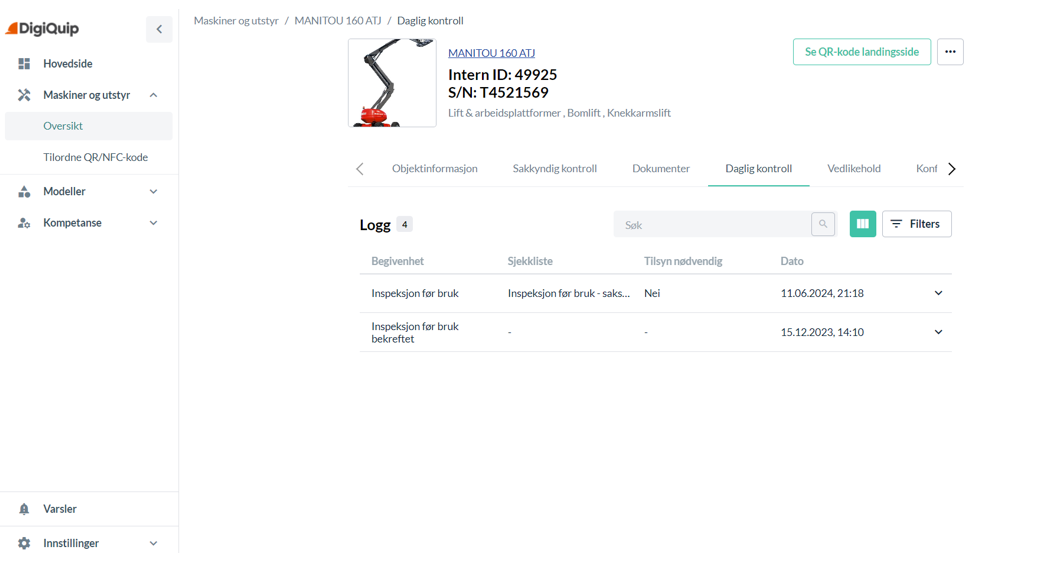Open the Objektinformasjon tab

435,169
